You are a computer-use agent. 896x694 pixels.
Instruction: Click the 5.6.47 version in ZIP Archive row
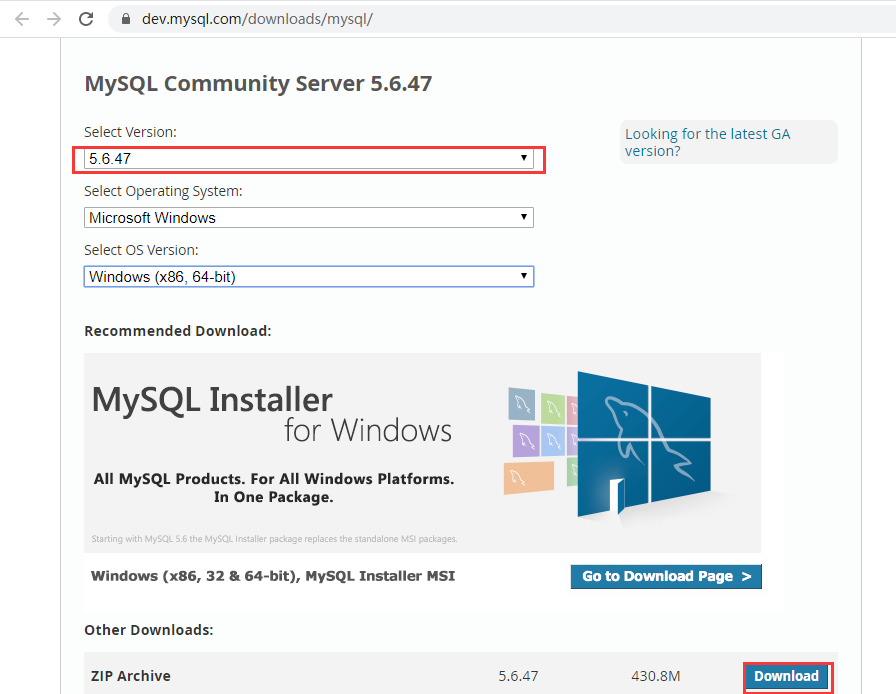tap(518, 676)
